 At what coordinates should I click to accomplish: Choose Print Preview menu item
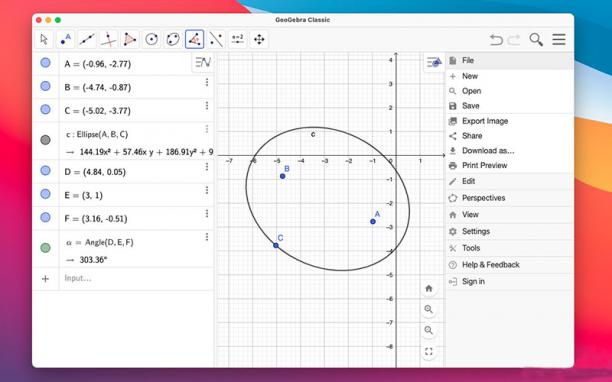coord(510,165)
